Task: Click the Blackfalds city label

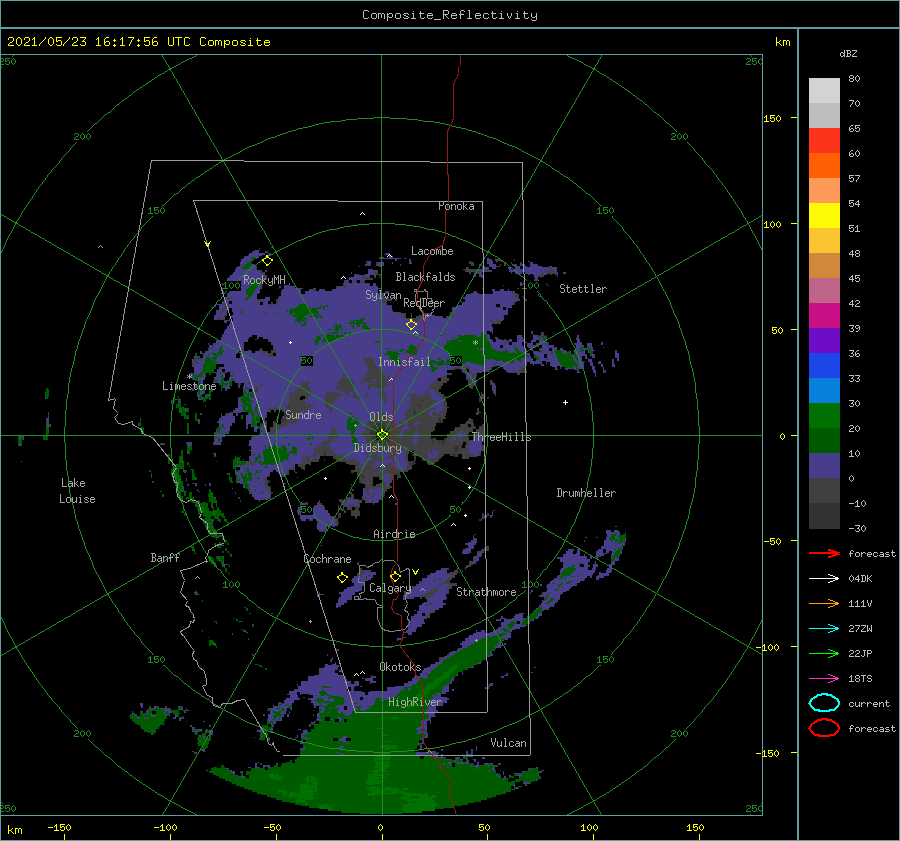Action: click(x=425, y=277)
